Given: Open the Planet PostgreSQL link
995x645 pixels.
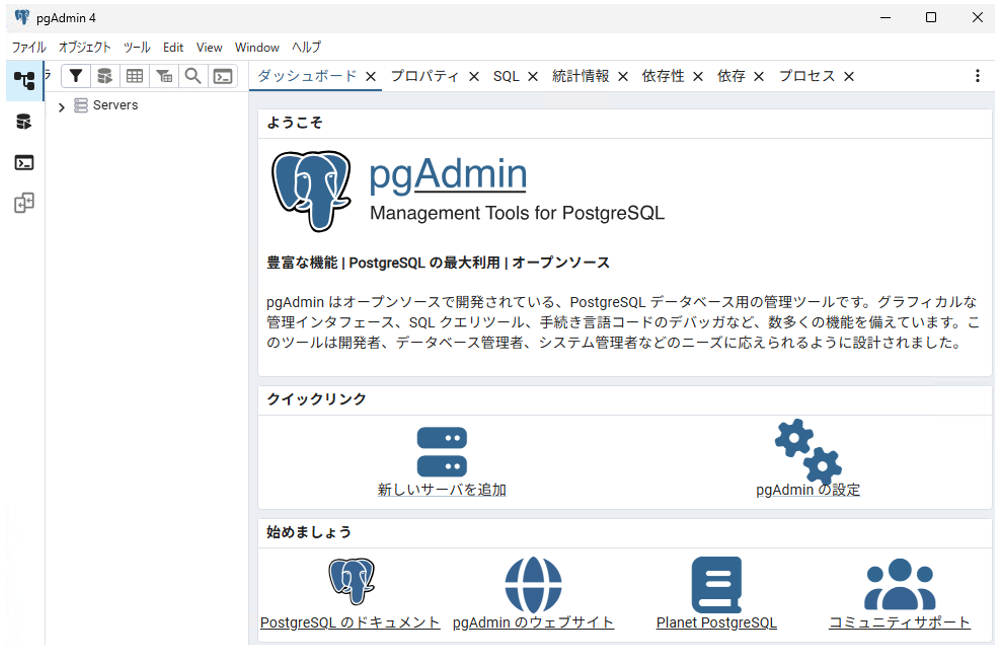Looking at the screenshot, I should 716,623.
